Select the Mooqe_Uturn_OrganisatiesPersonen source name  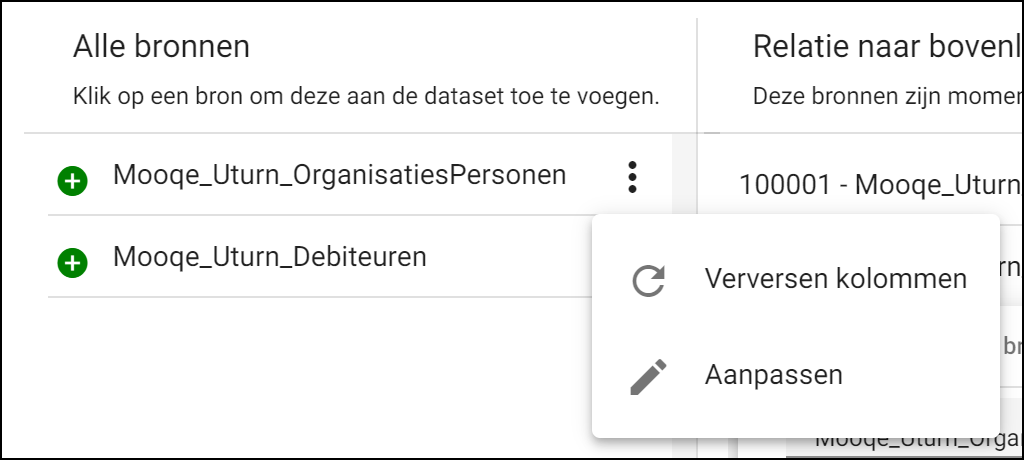pos(339,175)
